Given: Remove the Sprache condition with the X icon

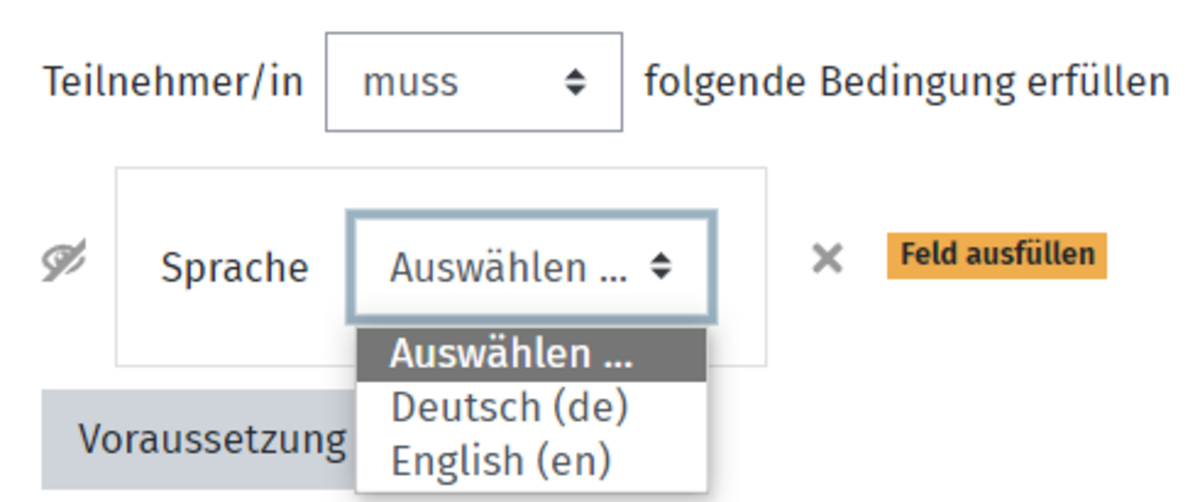Looking at the screenshot, I should click(x=827, y=260).
